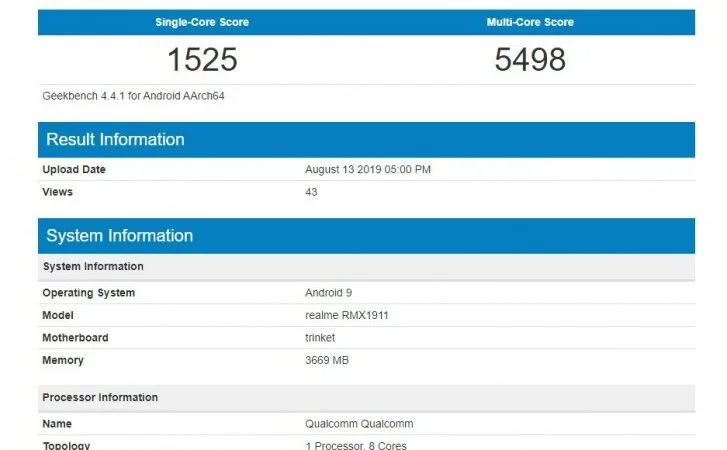Select the trinket motherboard value

320,338
